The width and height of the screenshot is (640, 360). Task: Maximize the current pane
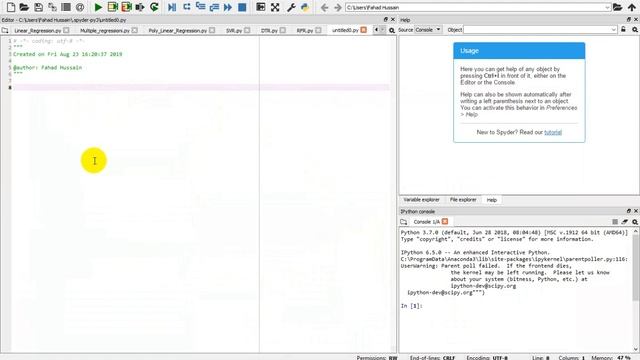tap(260, 7)
